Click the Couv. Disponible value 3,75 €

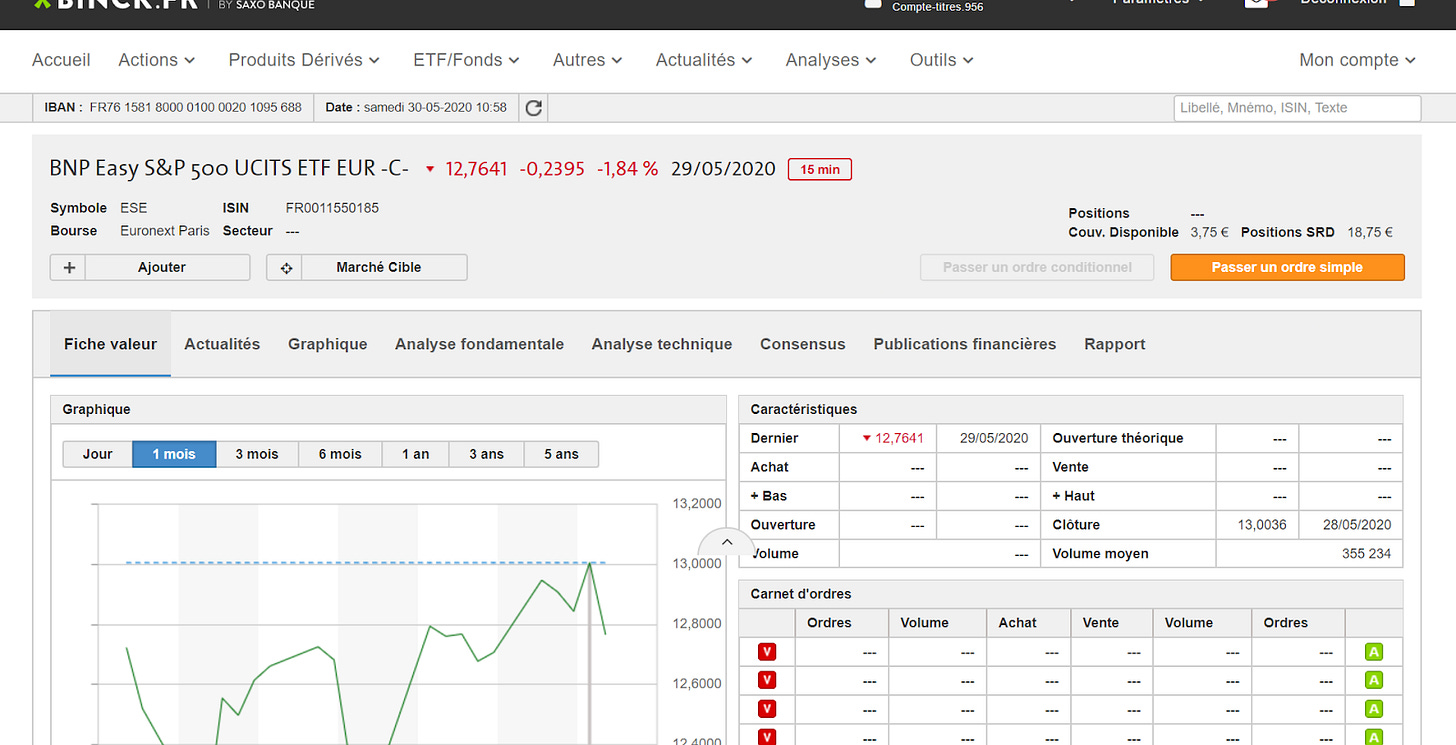point(1209,232)
